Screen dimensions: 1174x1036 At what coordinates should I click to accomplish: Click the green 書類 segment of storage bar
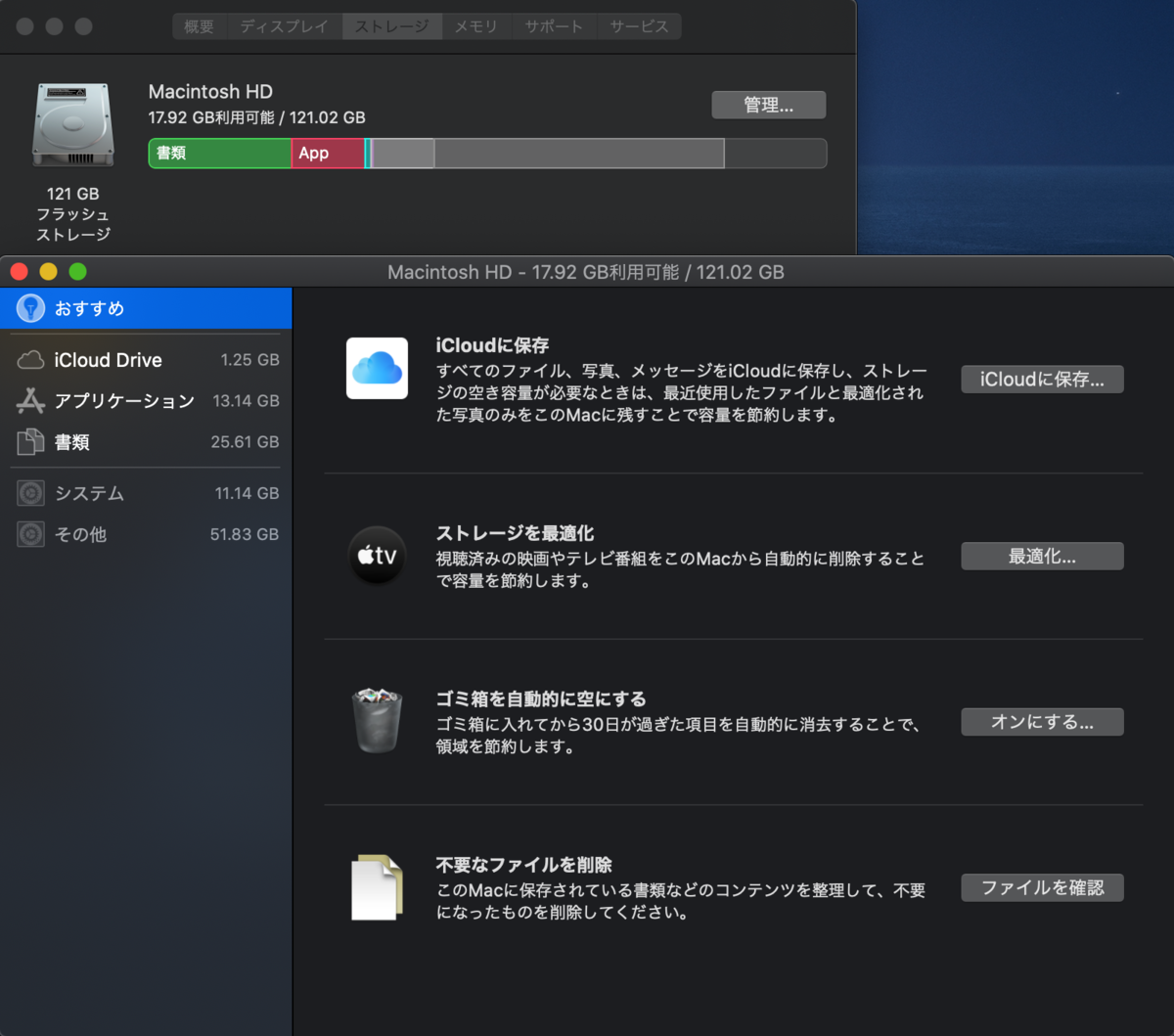pos(220,154)
